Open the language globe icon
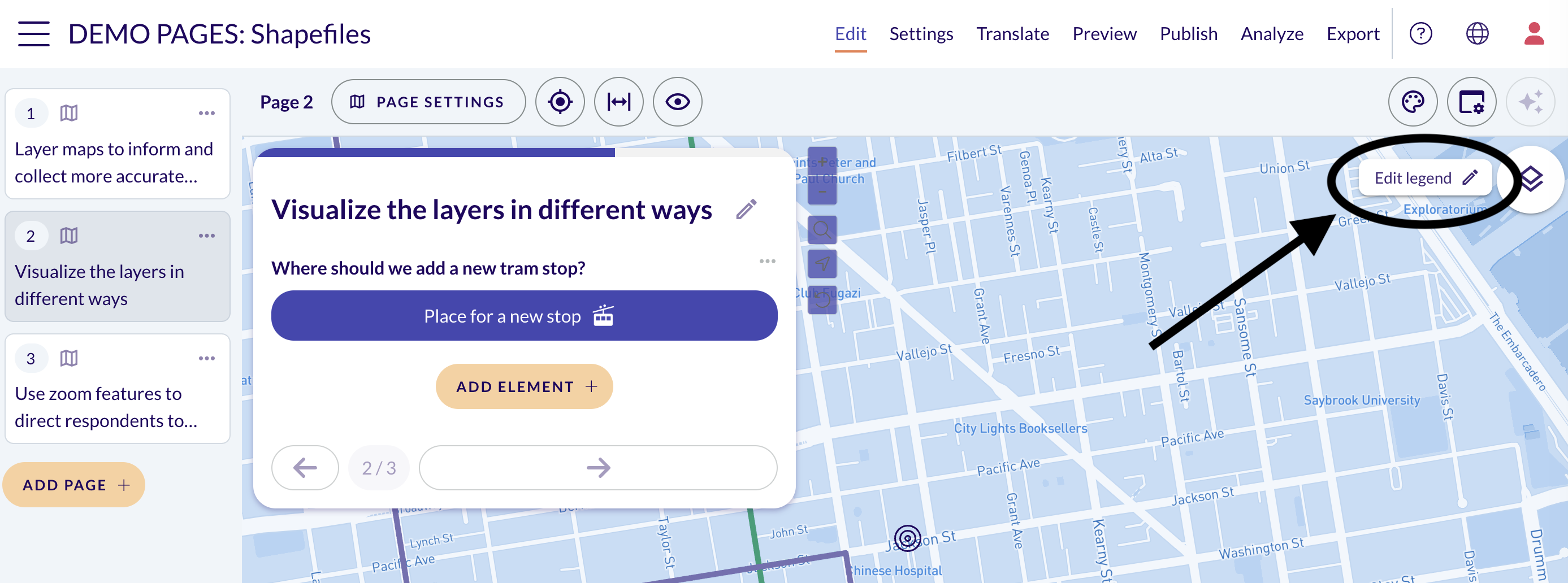The image size is (1568, 583). click(x=1476, y=33)
